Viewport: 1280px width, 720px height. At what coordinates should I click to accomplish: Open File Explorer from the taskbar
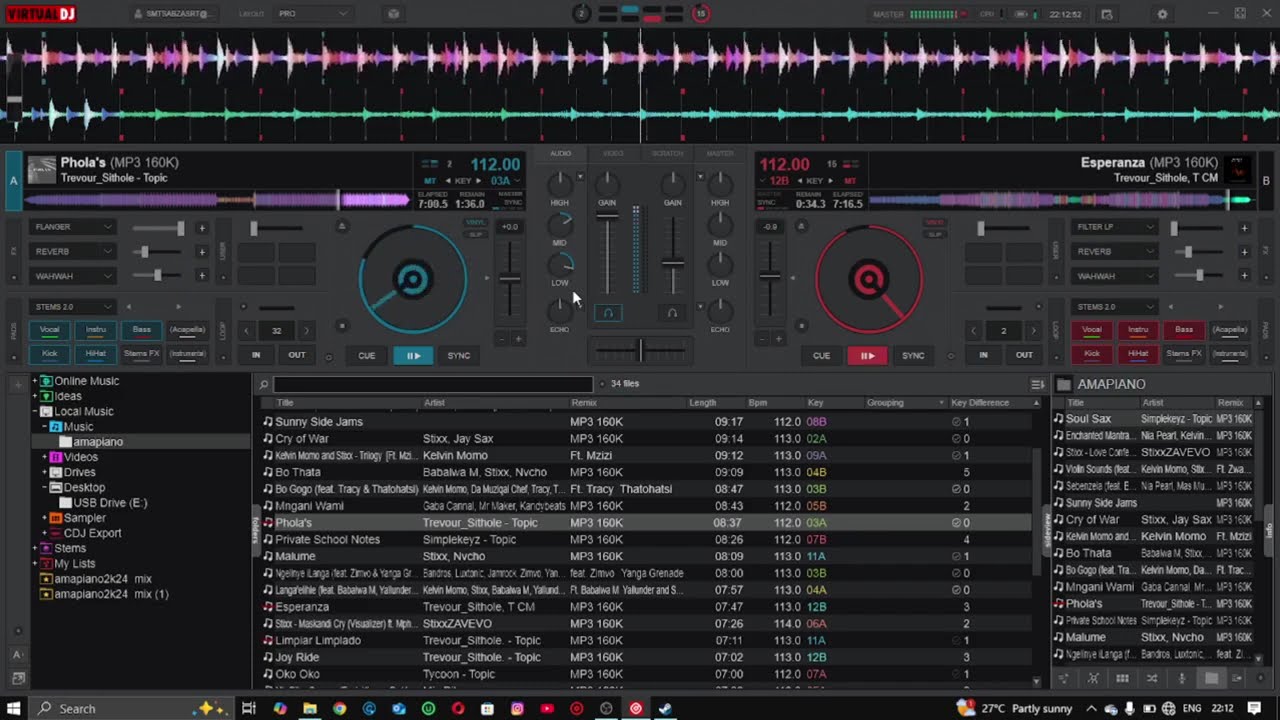(x=310, y=708)
